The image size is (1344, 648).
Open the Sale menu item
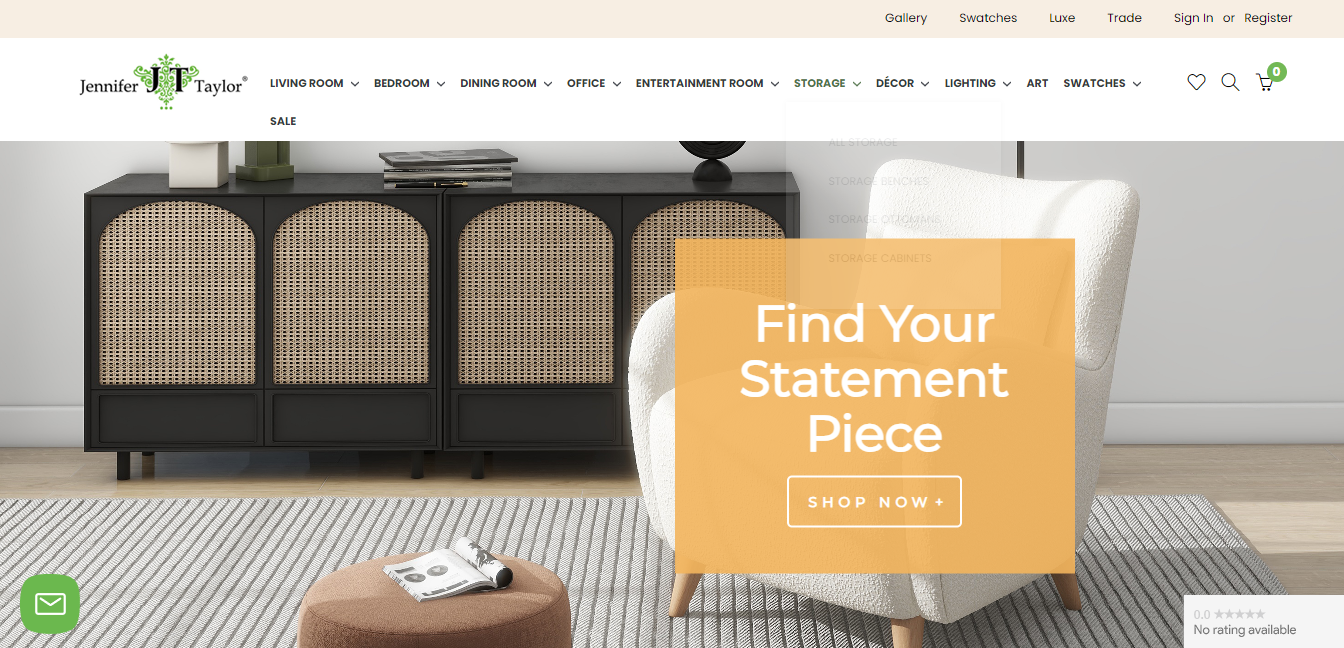(283, 121)
